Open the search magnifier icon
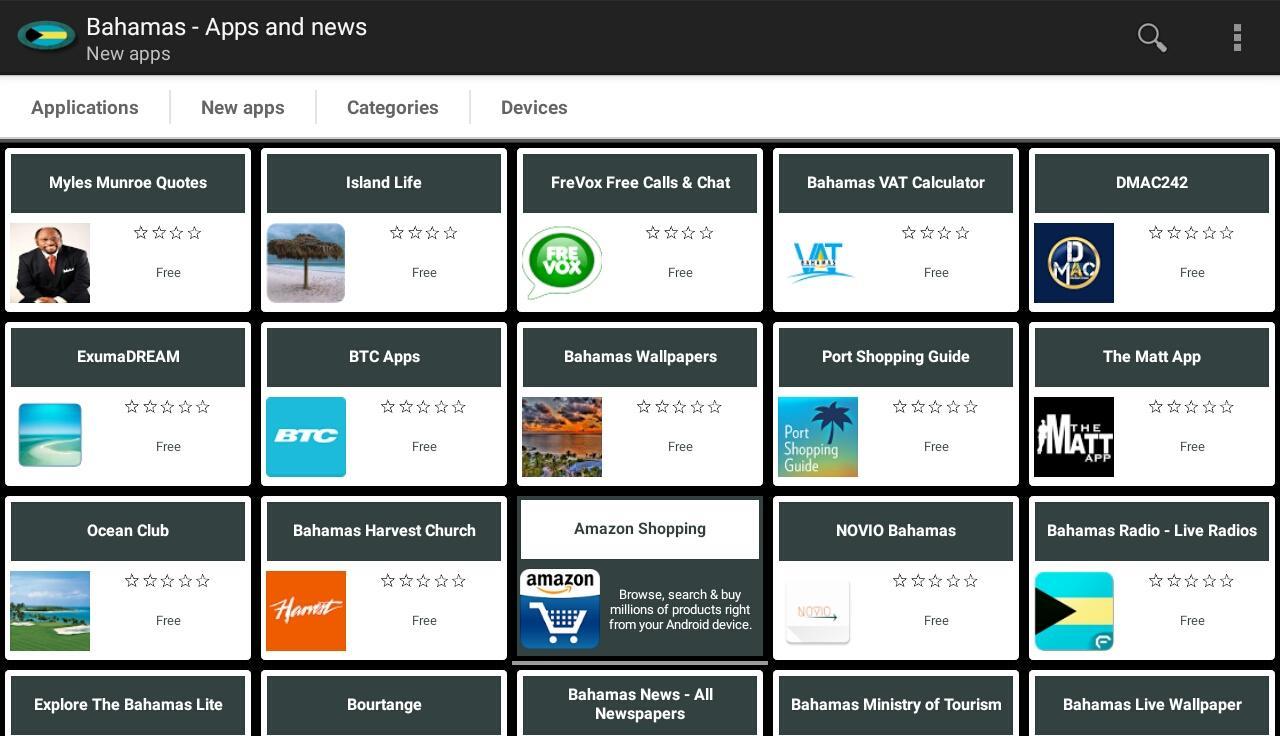Image resolution: width=1280 pixels, height=736 pixels. (1152, 38)
